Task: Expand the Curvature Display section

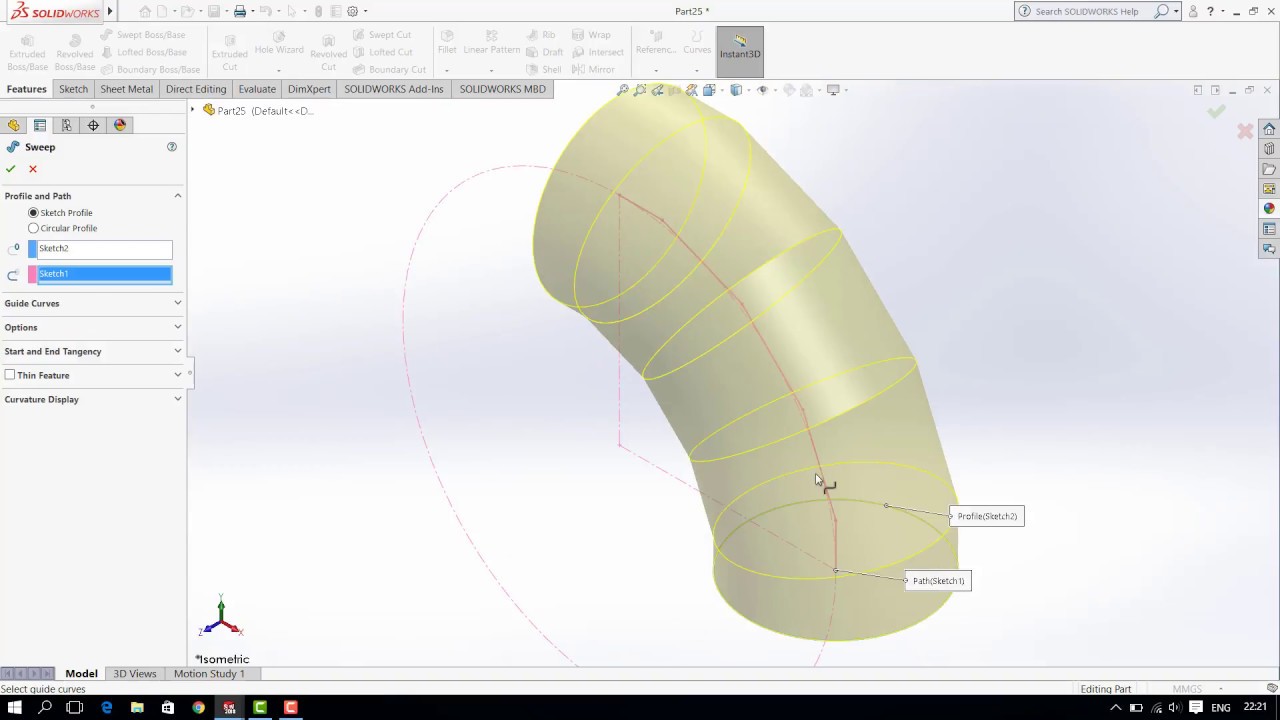Action: [x=178, y=399]
